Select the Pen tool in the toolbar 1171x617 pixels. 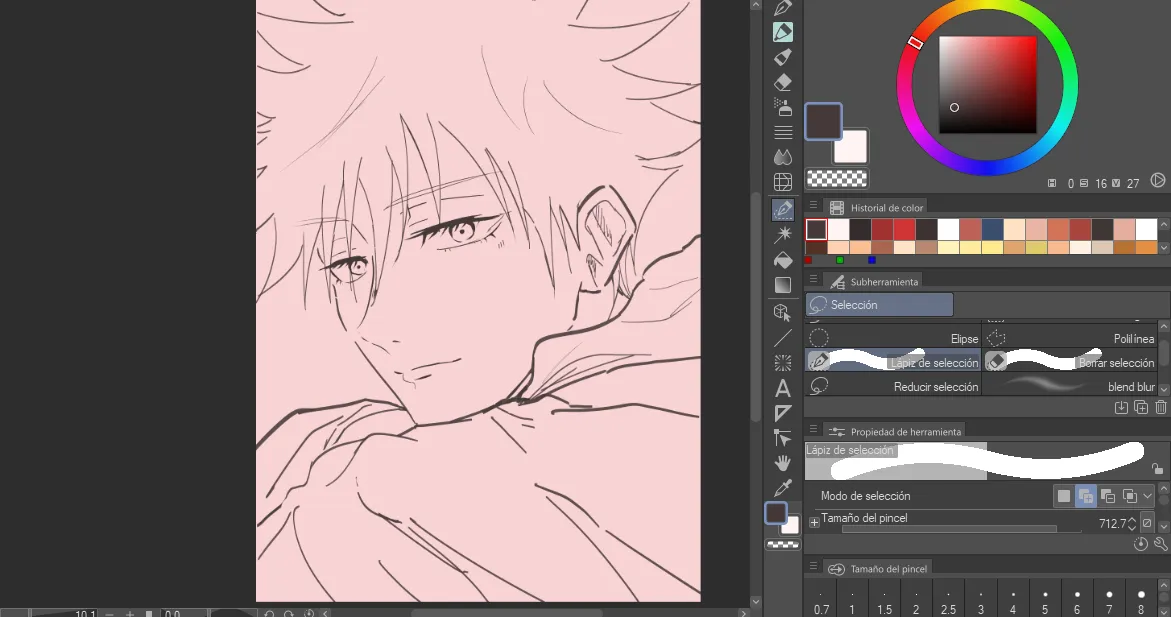point(783,7)
